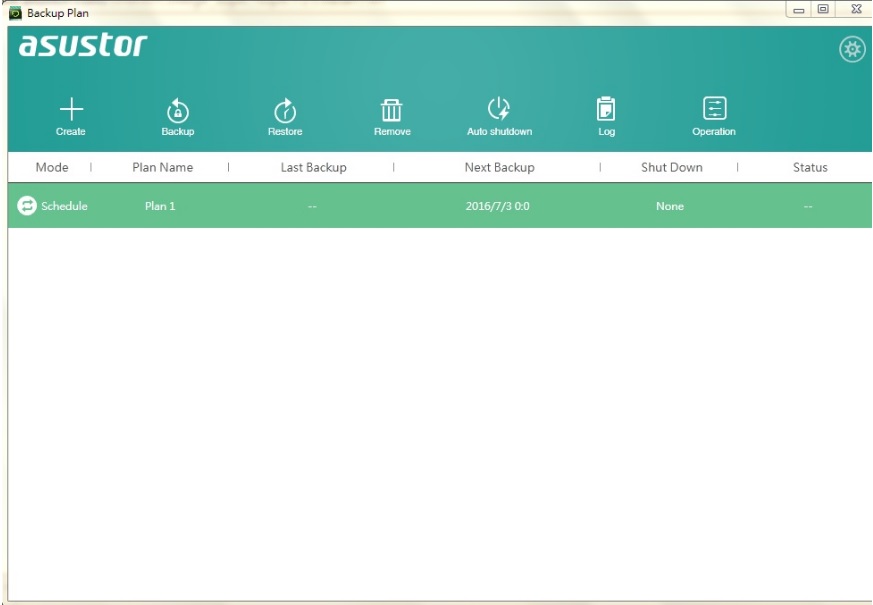
Task: Click the Create plan plus icon
Action: 71,109
